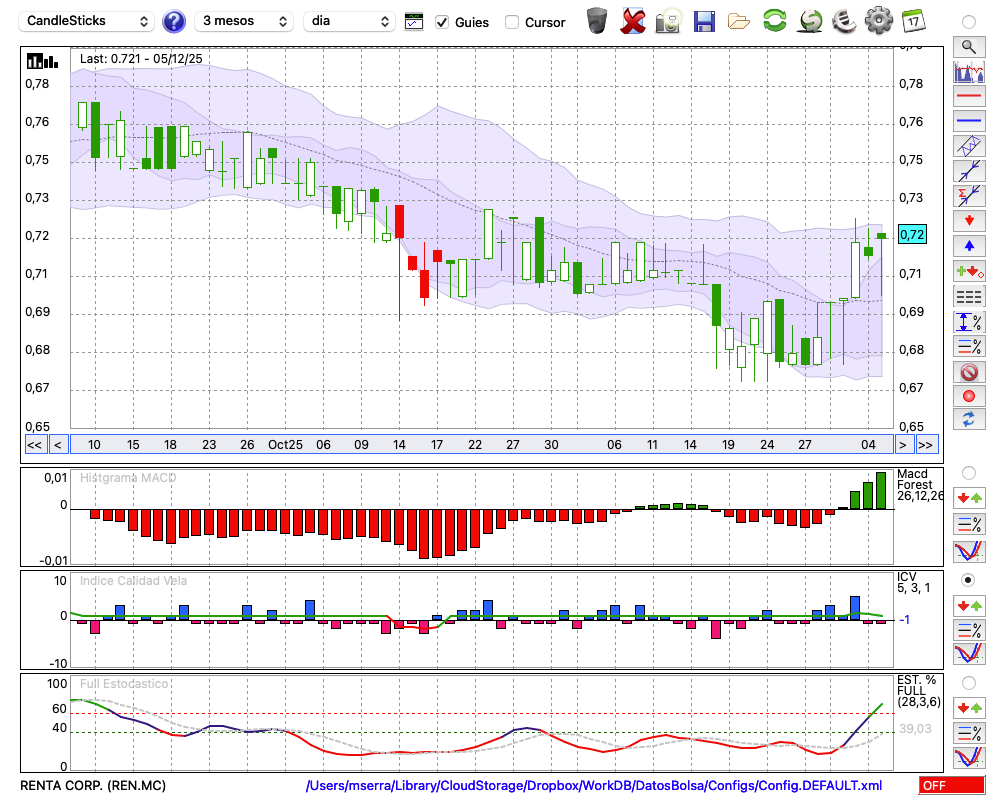Add a red down arrow marker
Viewport: 1000px width, 800px height.
point(969,221)
